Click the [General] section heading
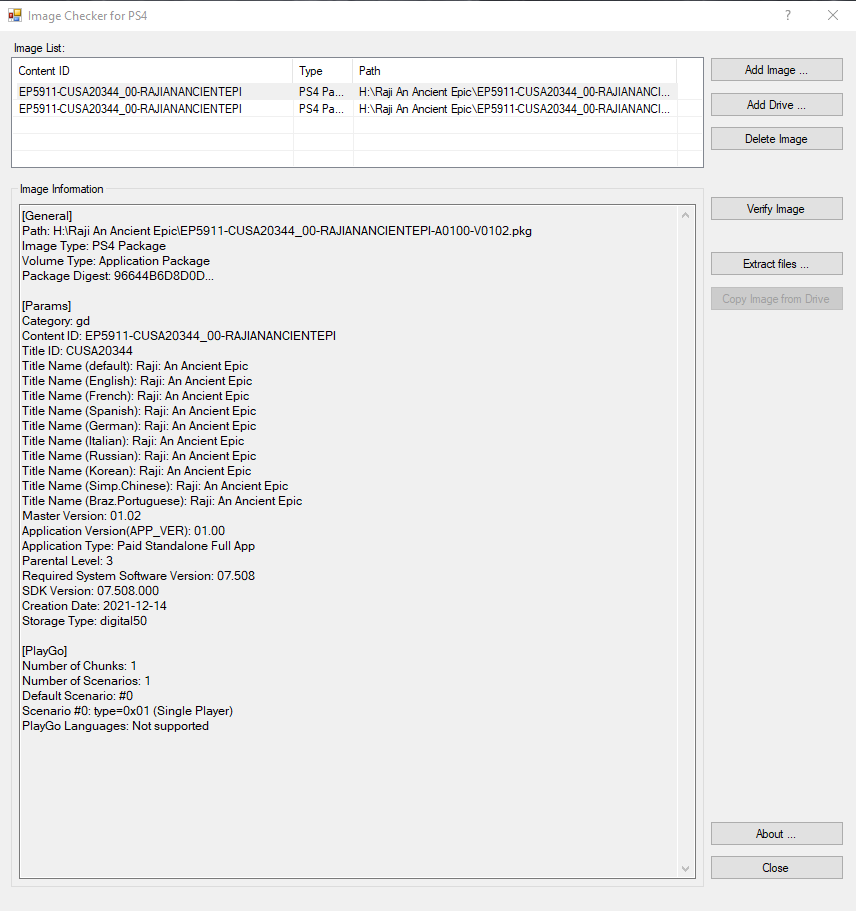Viewport: 856px width, 911px height. tap(47, 216)
